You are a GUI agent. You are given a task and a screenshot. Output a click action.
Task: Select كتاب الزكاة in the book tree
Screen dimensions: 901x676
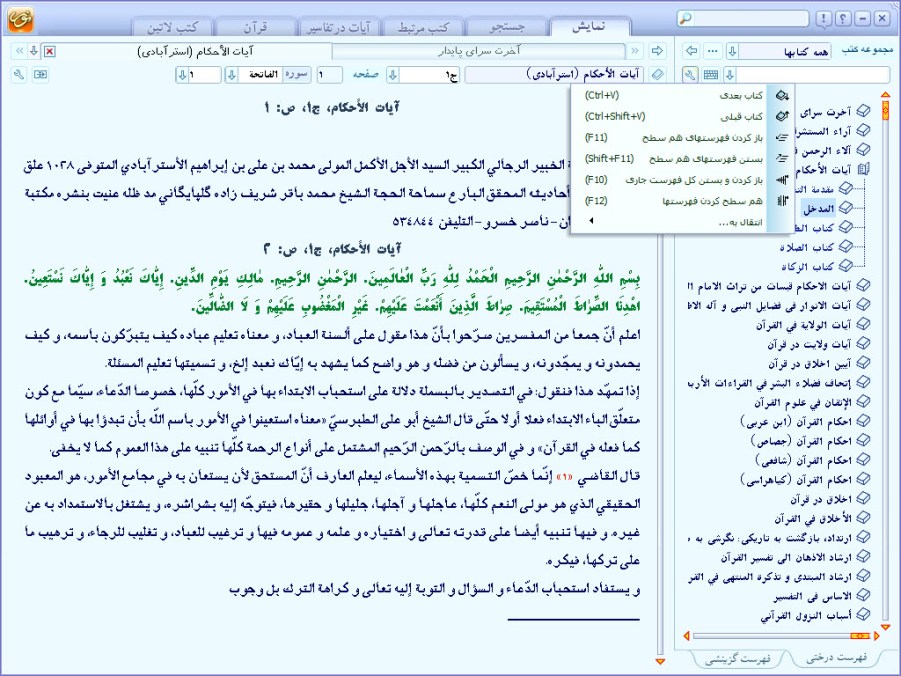pyautogui.click(x=807, y=267)
